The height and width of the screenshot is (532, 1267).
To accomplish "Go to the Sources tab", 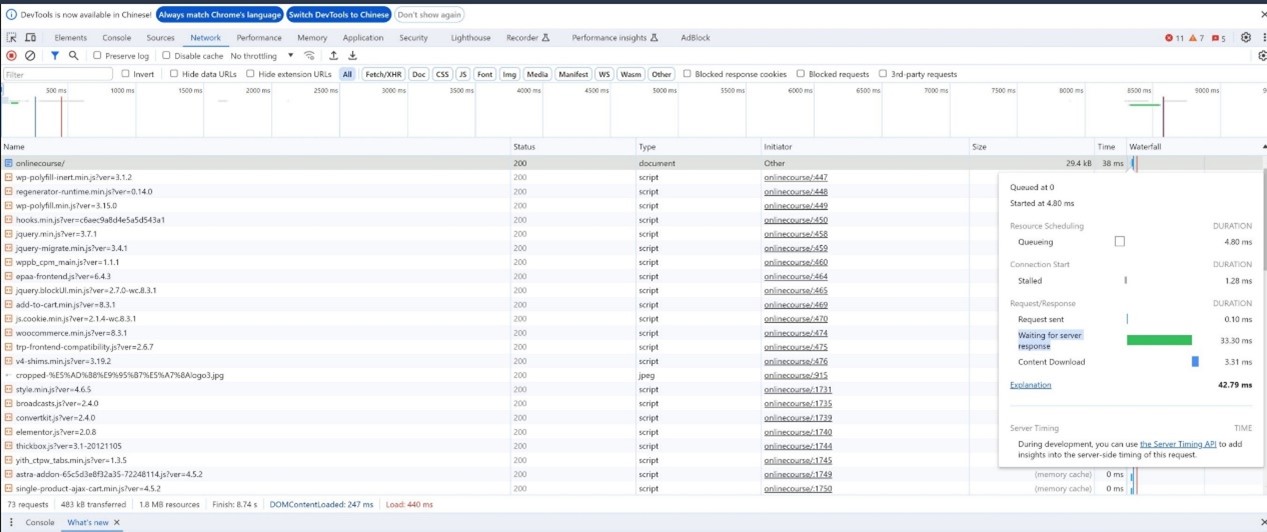I will pyautogui.click(x=160, y=38).
